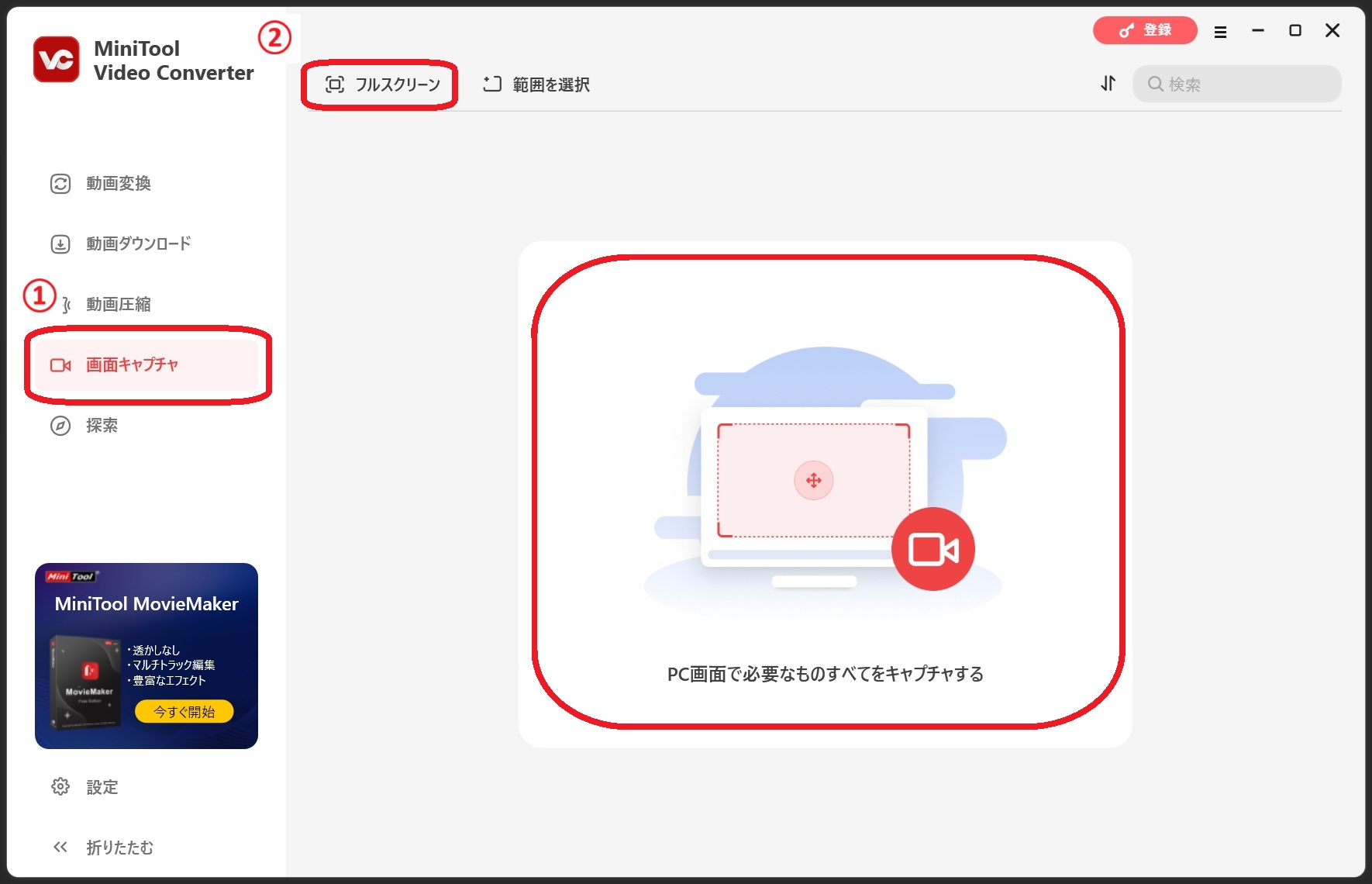Switch to the フルスクリーン tab
The width and height of the screenshot is (1372, 884).
click(x=382, y=85)
